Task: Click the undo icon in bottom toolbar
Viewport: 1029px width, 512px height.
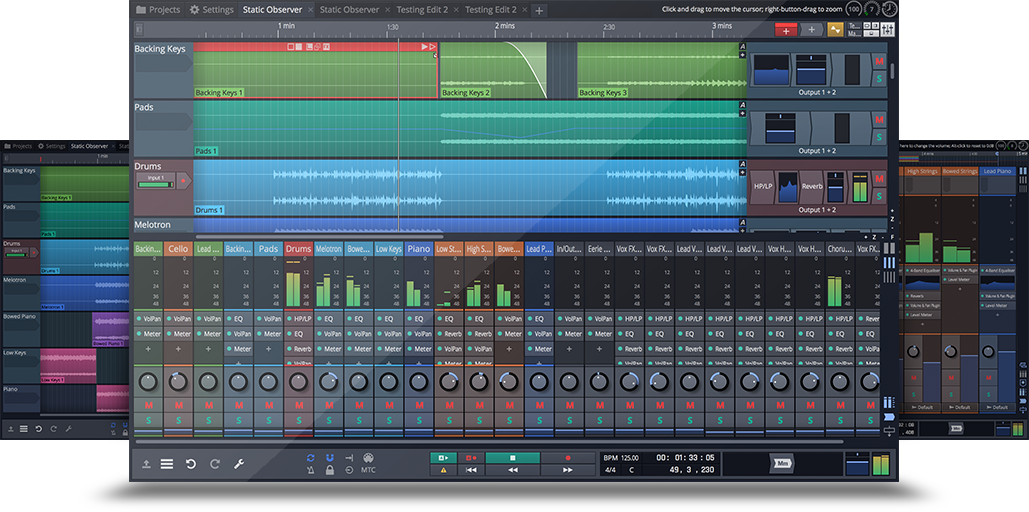Action: click(190, 464)
